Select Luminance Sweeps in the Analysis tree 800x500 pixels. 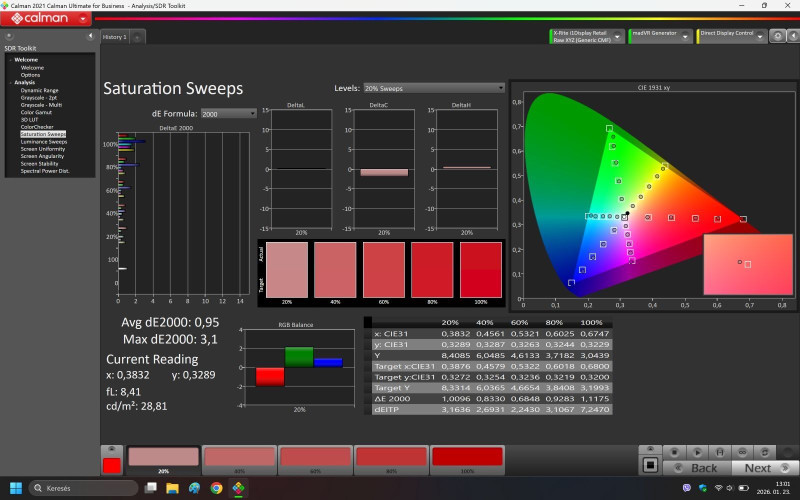[44, 141]
